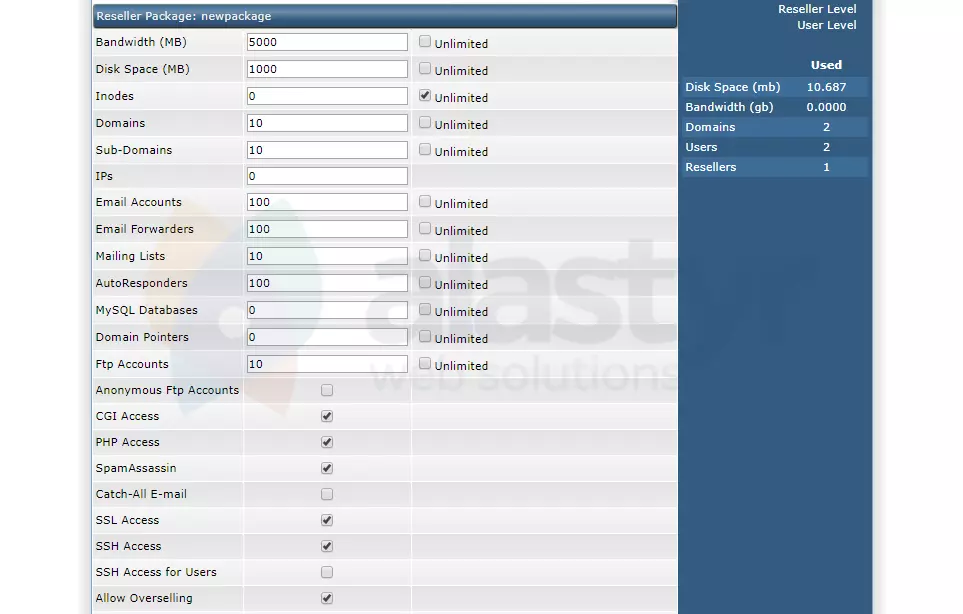Click the Used column heading
Viewport: 963px width, 614px height.
826,65
